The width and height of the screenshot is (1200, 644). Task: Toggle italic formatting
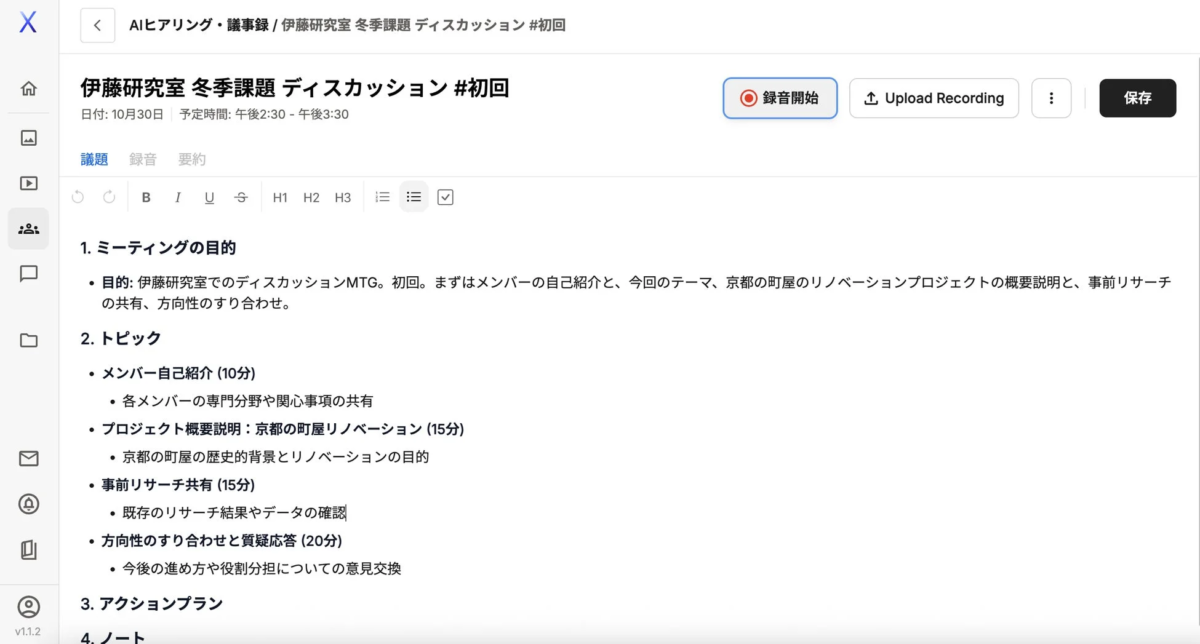178,197
